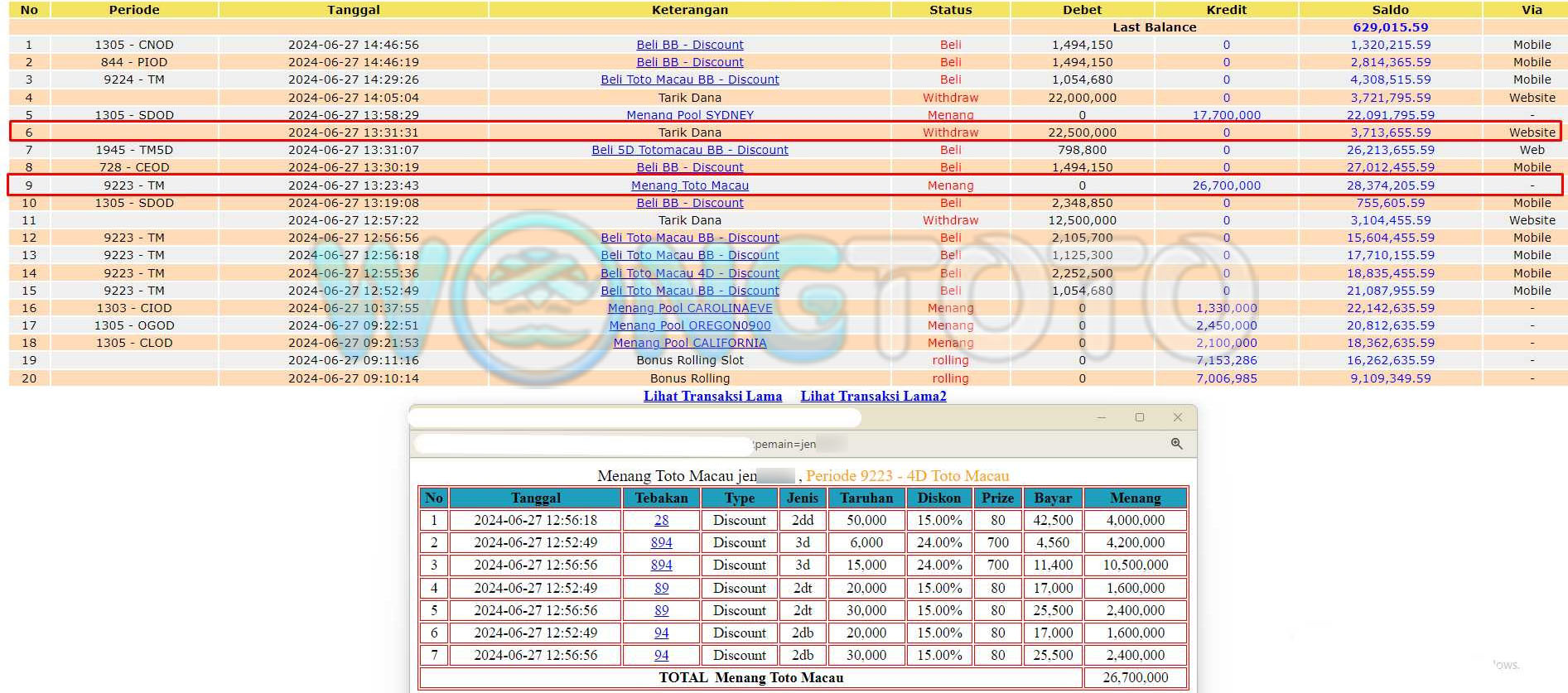Click tebakan 94 with 30,000 taruhan

click(661, 655)
